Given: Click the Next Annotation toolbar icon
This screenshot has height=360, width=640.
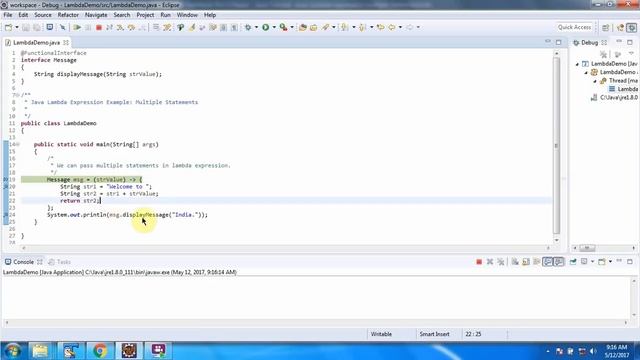Looking at the screenshot, I should 345,27.
